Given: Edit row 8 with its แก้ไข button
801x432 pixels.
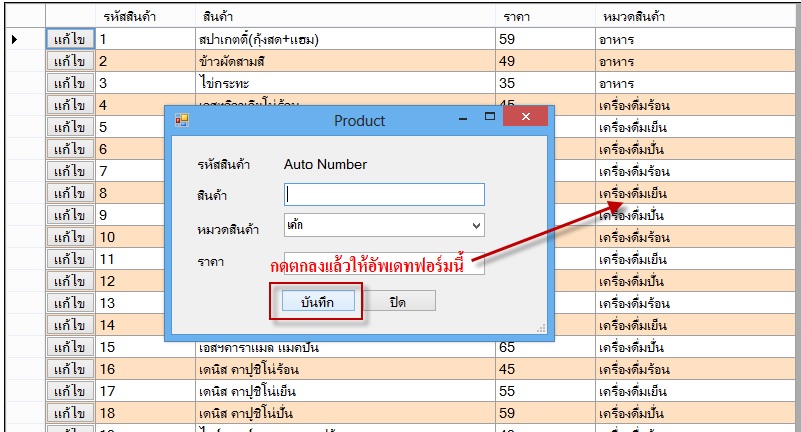Looking at the screenshot, I should click(x=70, y=193).
